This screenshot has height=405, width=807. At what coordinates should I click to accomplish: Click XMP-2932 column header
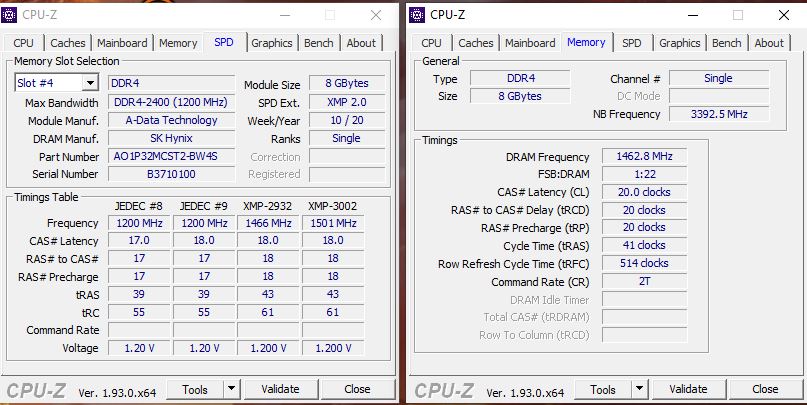268,206
